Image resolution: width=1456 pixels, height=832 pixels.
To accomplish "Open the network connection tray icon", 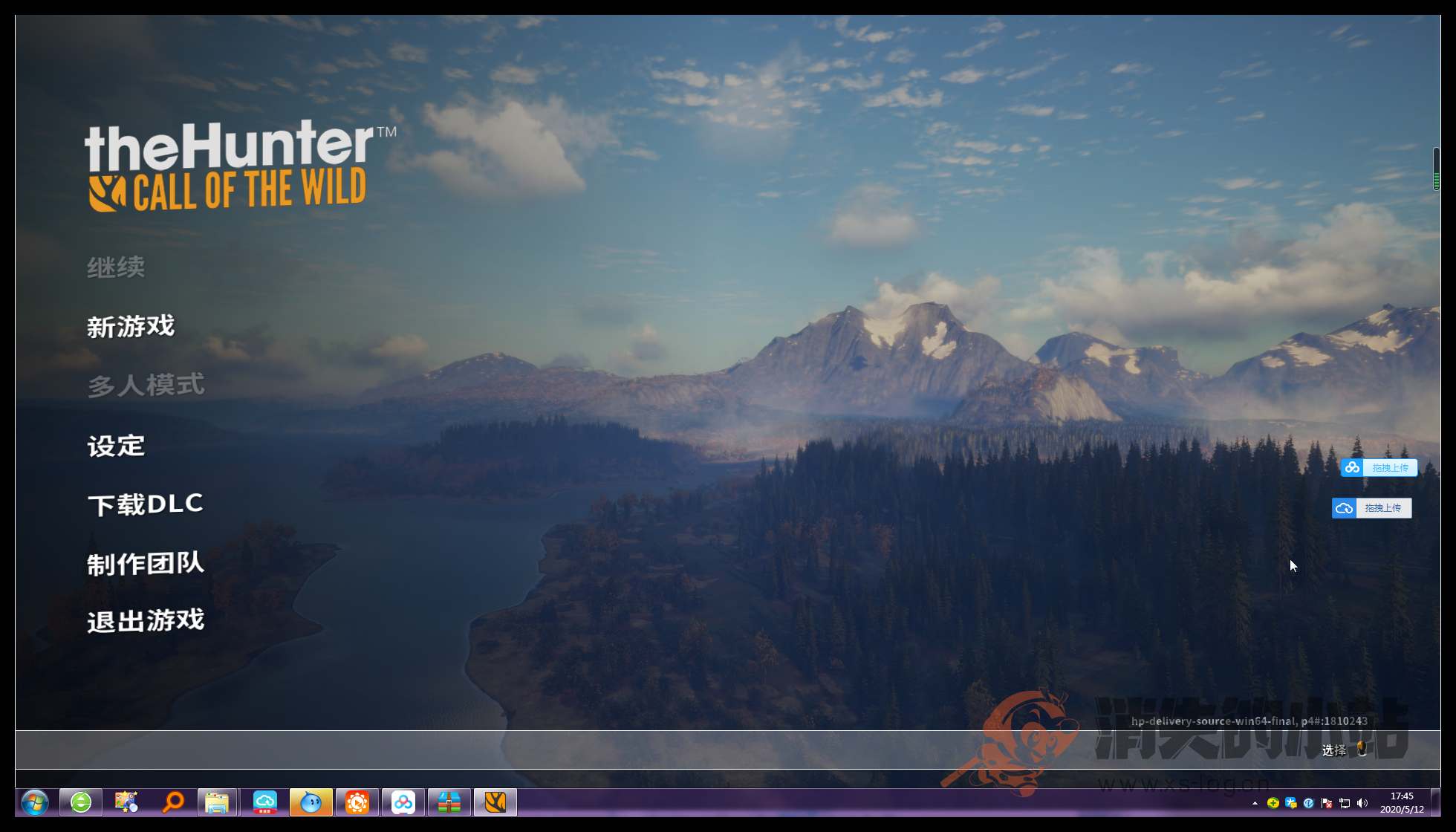I will click(x=1345, y=803).
